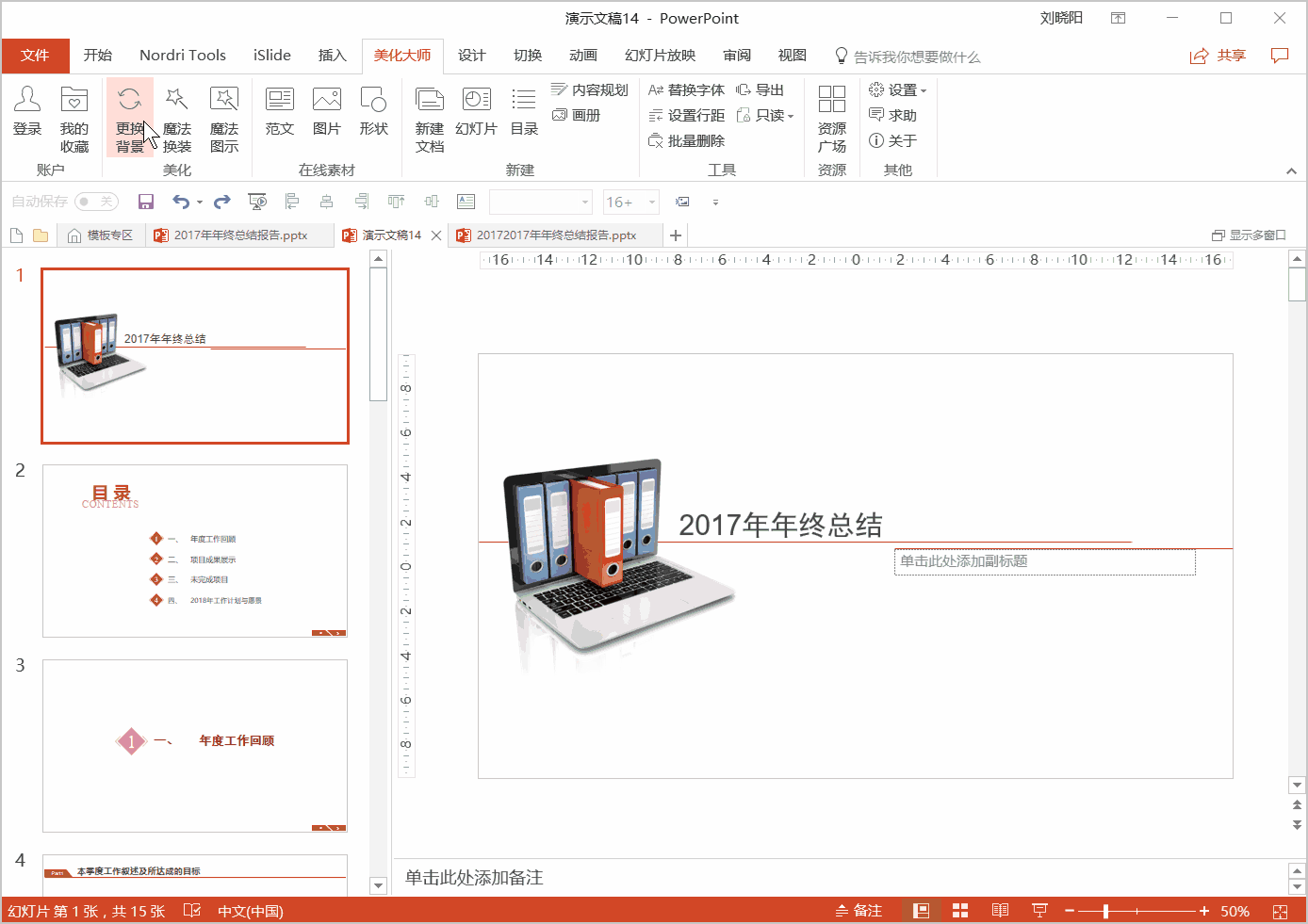Image resolution: width=1308 pixels, height=924 pixels.
Task: Click 我的收藏 favorites icon
Action: point(74,119)
